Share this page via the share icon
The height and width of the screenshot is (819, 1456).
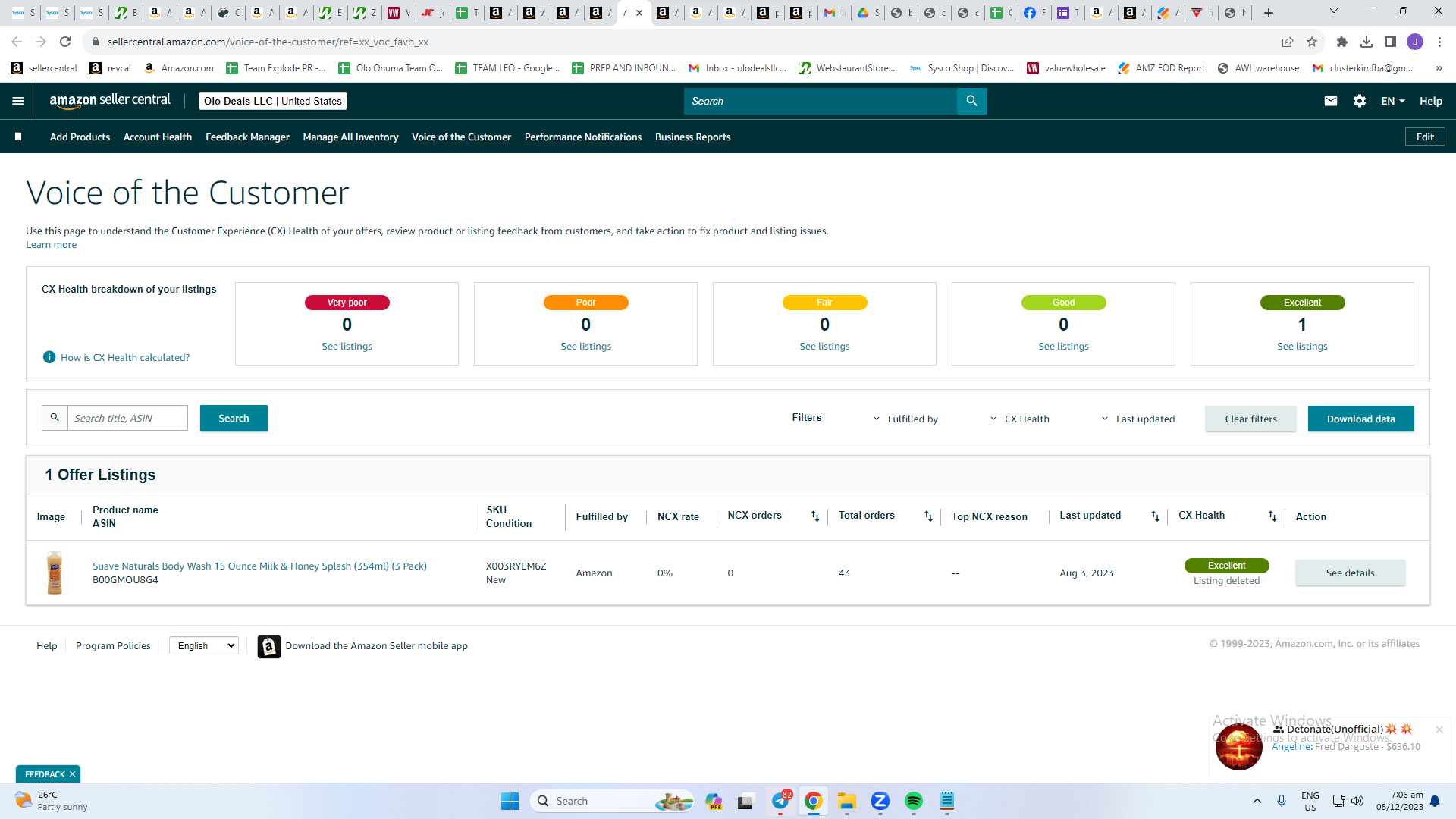click(1288, 42)
